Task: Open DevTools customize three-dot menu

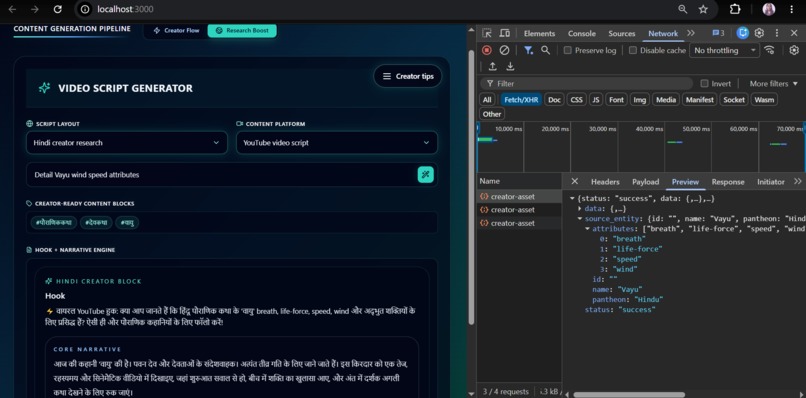Action: 777,33
